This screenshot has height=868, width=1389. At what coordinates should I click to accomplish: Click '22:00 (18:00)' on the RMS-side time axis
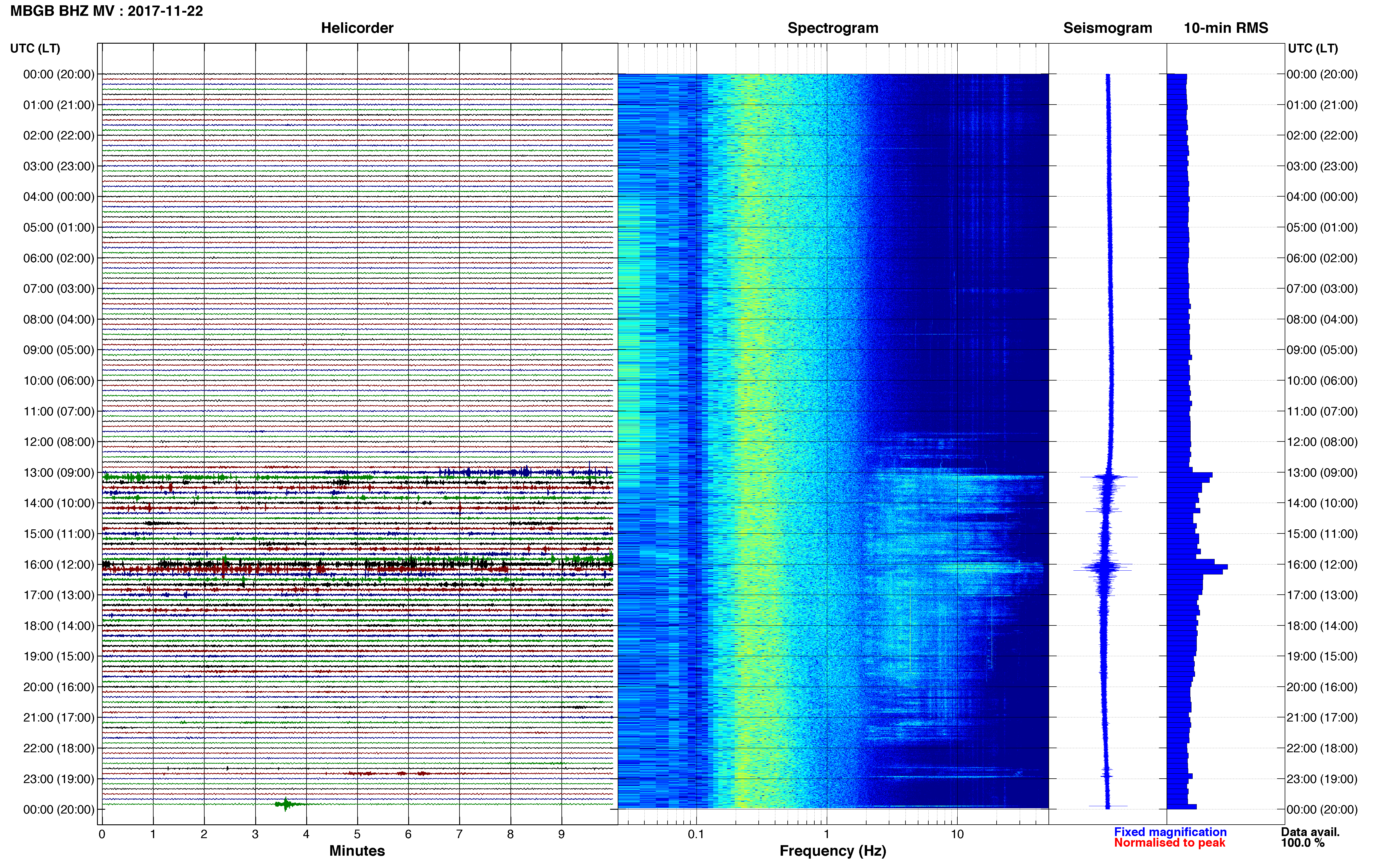click(x=1322, y=748)
